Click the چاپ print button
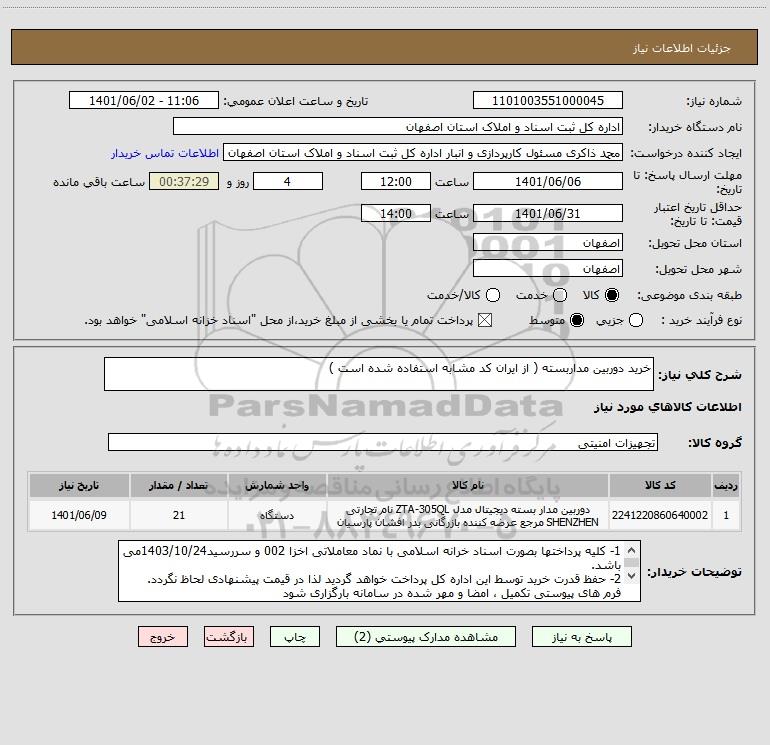This screenshot has height=745, width=770. [x=295, y=637]
